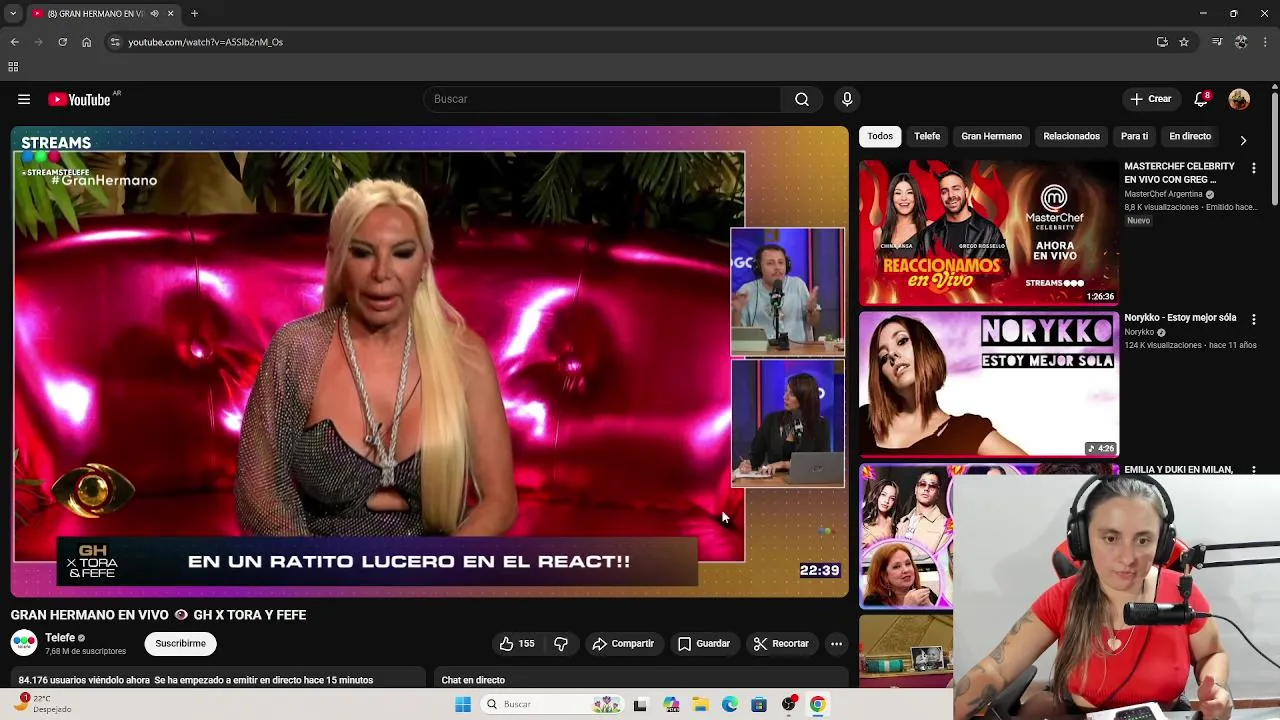This screenshot has height=720, width=1280.
Task: Open media controls in browser toolbar
Action: (1217, 42)
